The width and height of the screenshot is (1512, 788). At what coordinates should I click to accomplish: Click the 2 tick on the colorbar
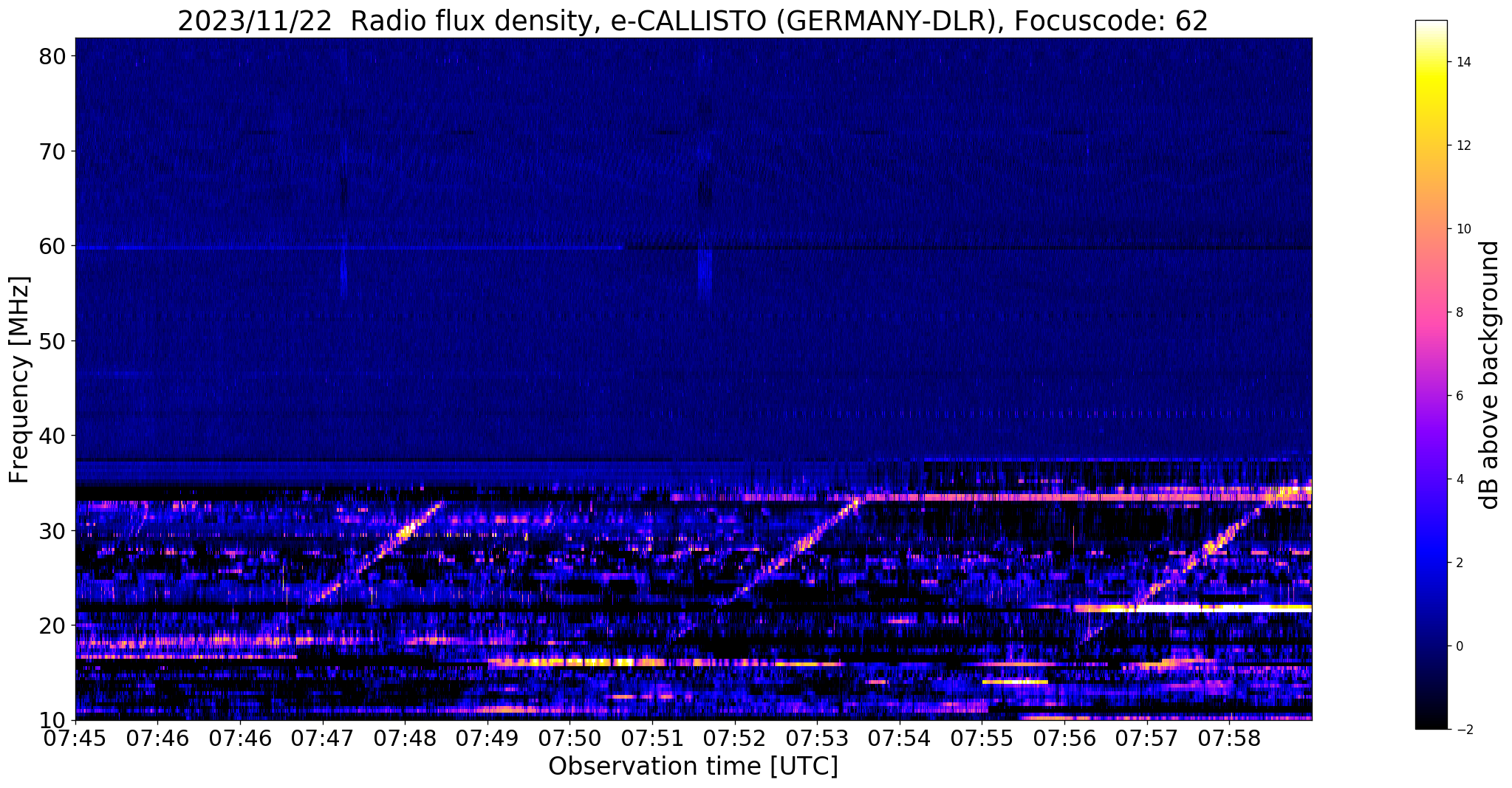[1458, 563]
